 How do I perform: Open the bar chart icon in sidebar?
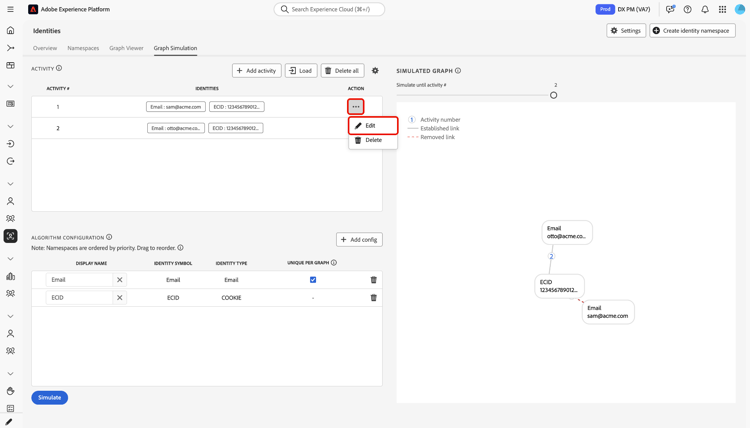pyautogui.click(x=10, y=276)
